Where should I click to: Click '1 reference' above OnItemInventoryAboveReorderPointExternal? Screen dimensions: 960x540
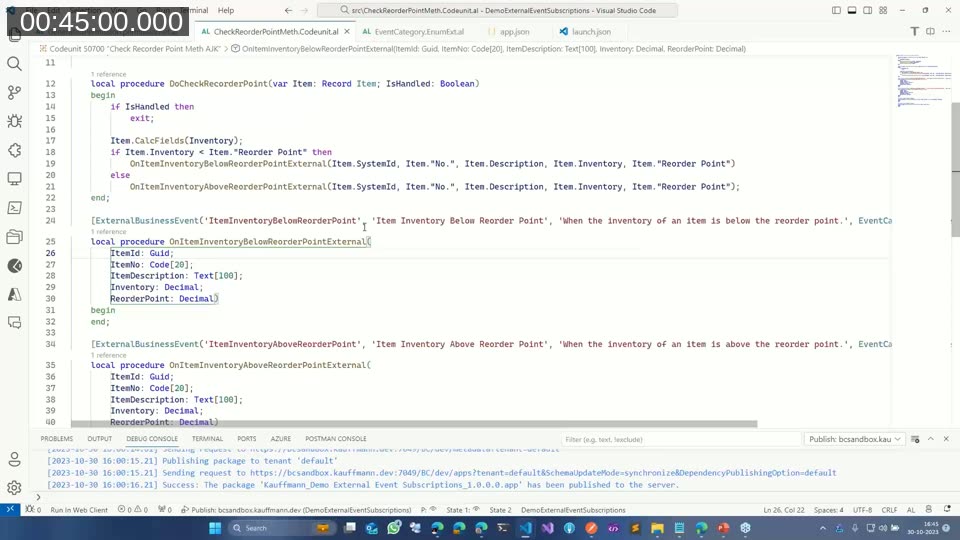[x=108, y=355]
